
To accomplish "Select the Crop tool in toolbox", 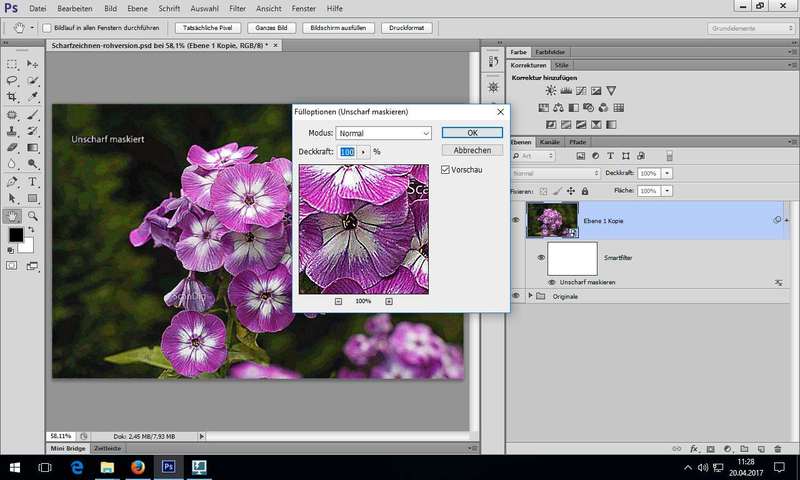I will 12,97.
